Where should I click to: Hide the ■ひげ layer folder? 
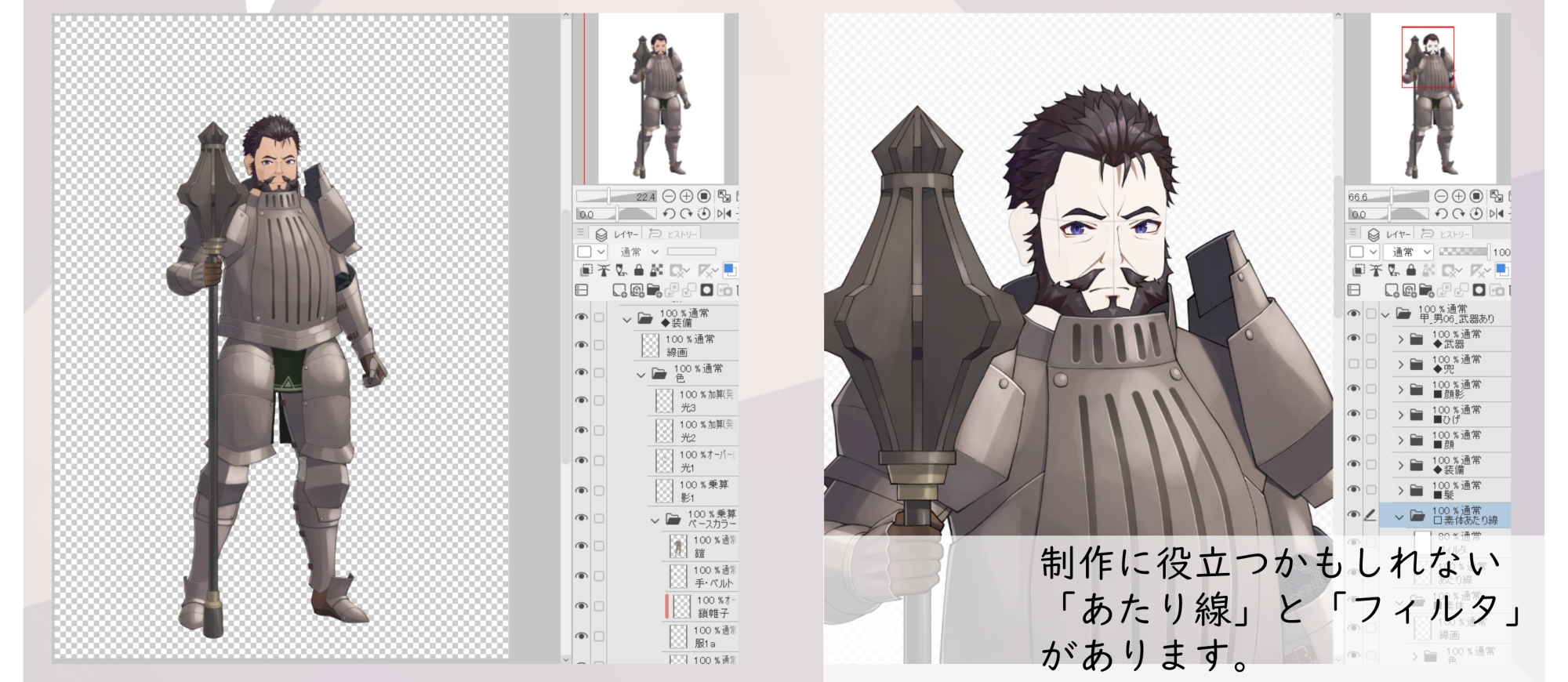(1354, 414)
